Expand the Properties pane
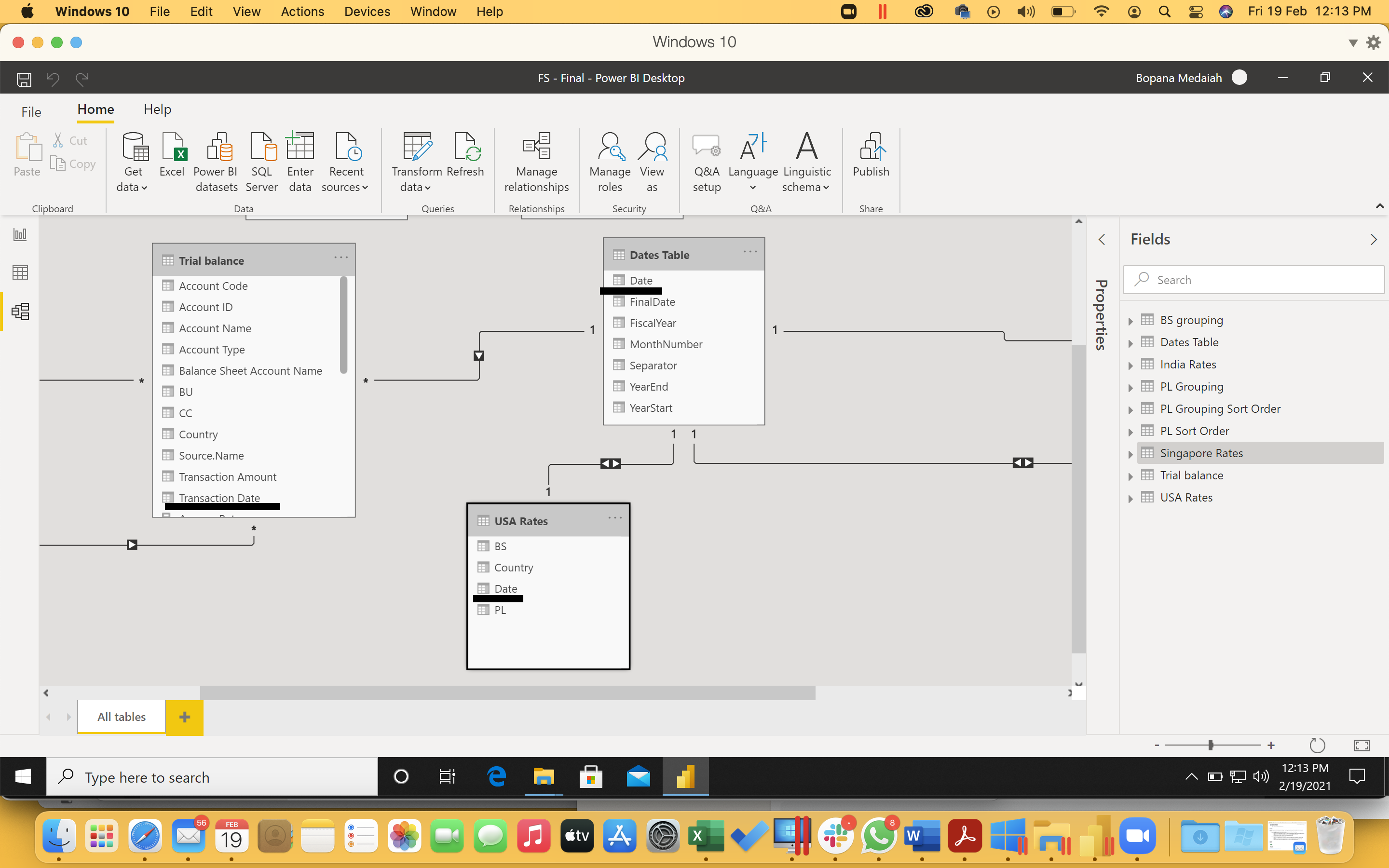The height and width of the screenshot is (868, 1389). (x=1102, y=240)
